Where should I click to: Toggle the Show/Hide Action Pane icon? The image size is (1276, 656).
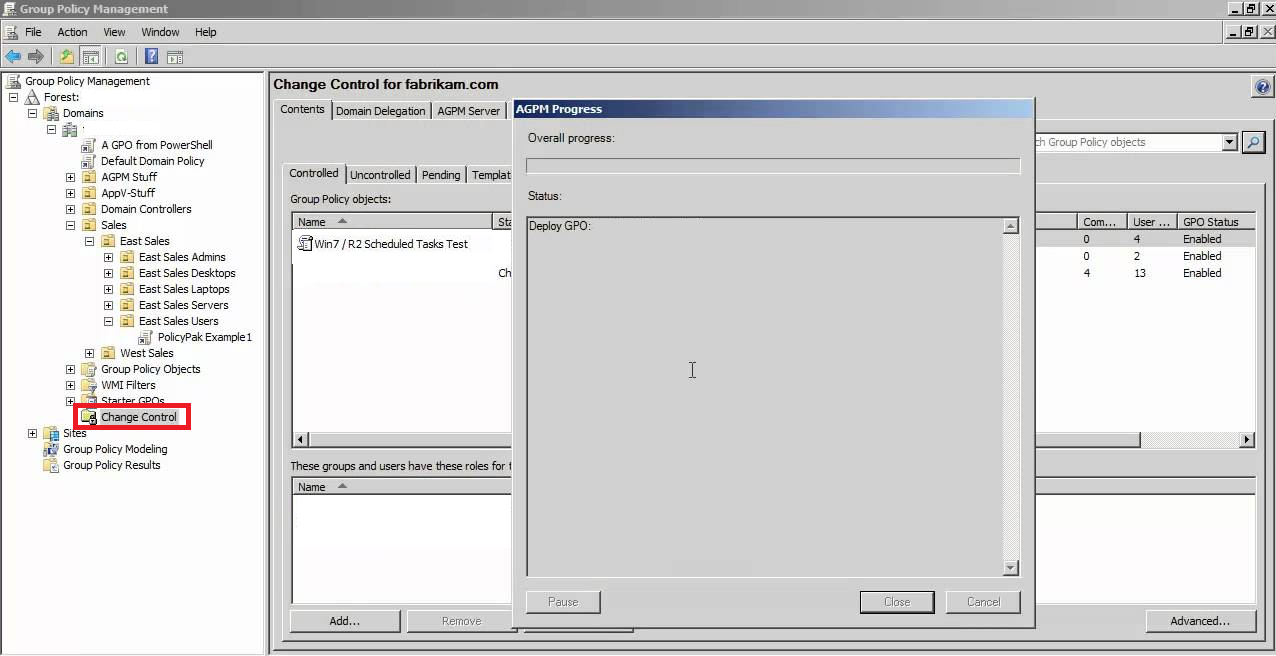pyautogui.click(x=175, y=57)
